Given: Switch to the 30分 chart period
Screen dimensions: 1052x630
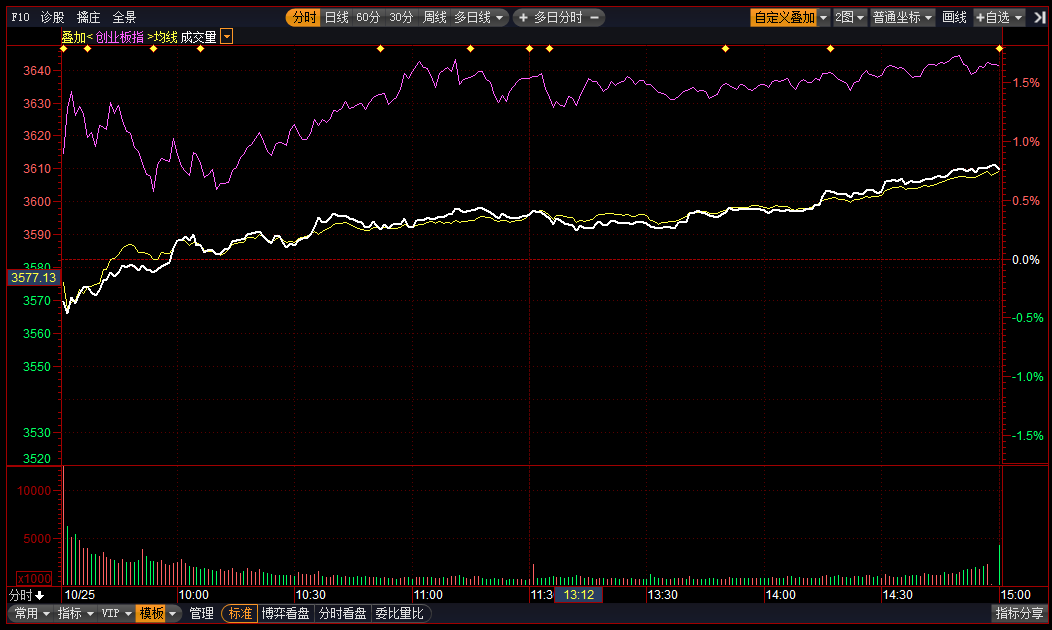Looking at the screenshot, I should tap(401, 17).
